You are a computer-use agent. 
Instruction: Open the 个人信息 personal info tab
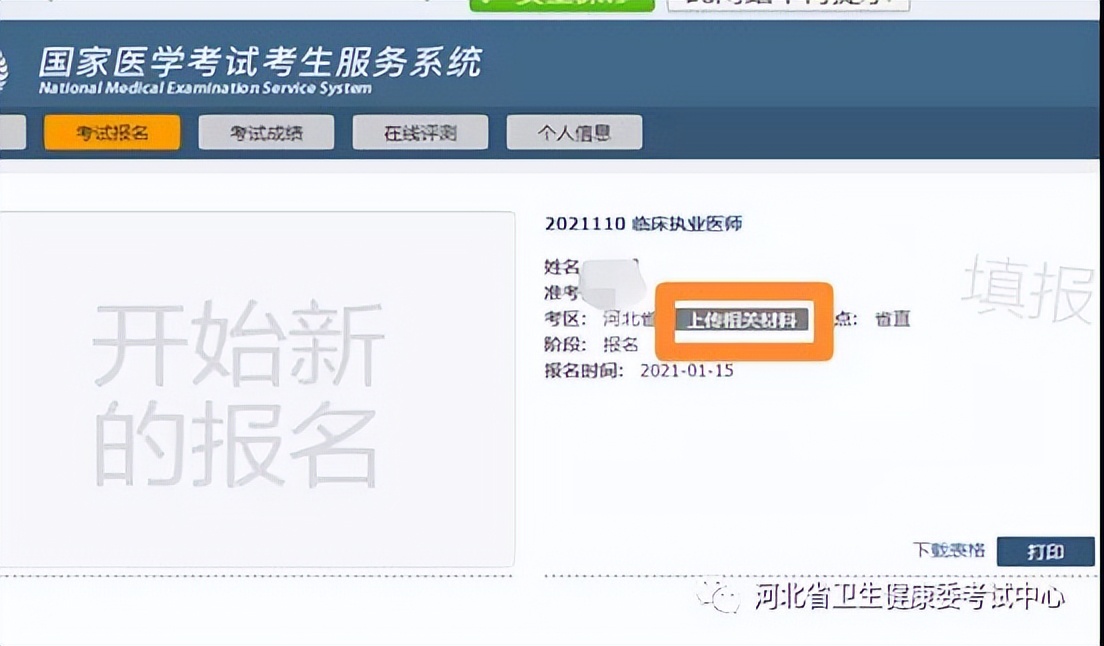pos(575,131)
